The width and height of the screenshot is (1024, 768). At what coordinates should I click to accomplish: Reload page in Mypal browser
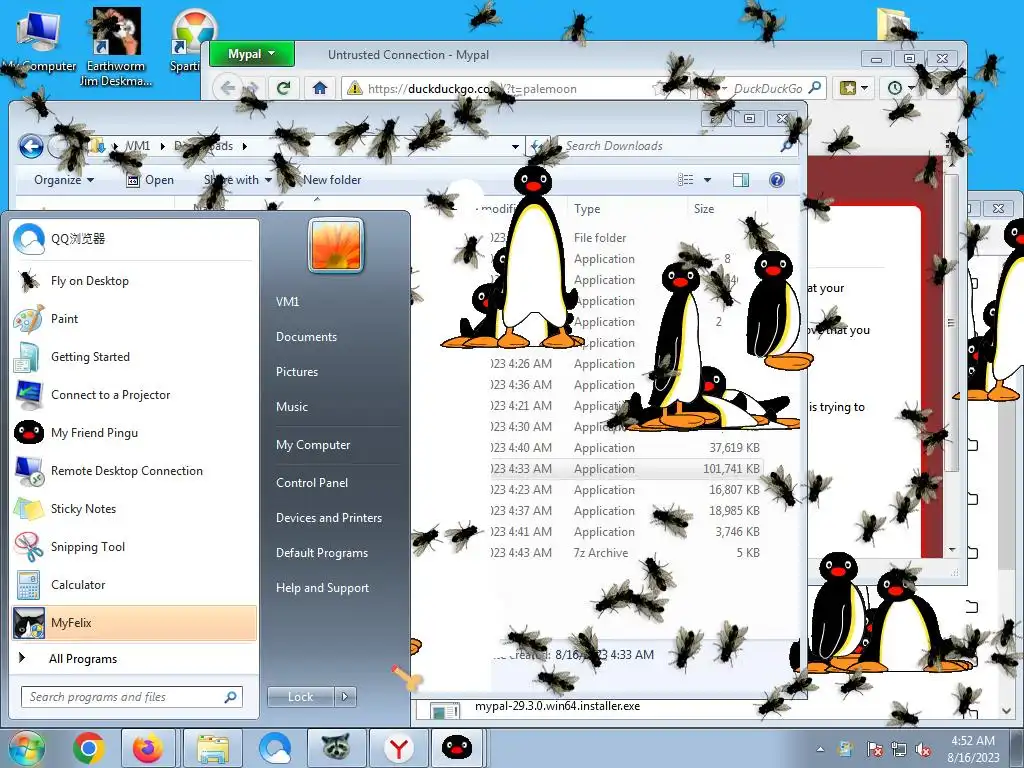tap(283, 88)
